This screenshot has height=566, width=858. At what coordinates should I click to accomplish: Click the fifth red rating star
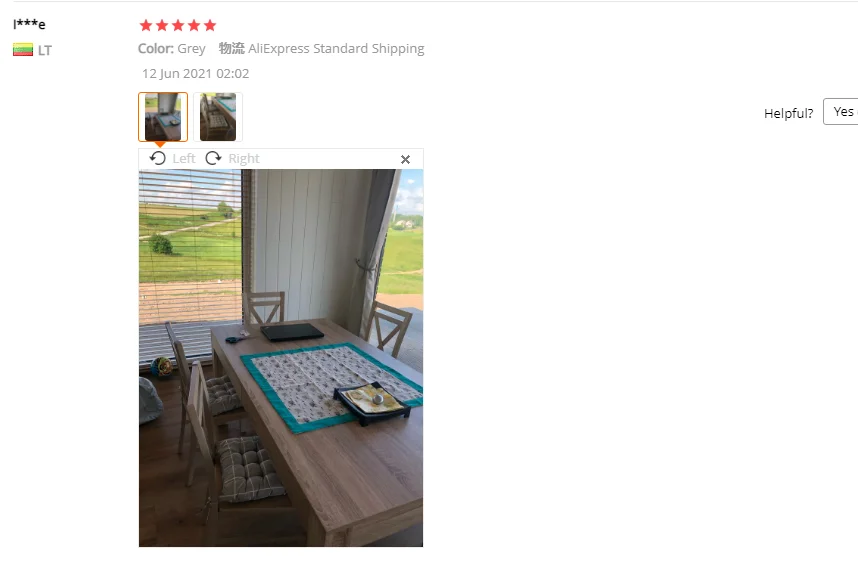[210, 25]
